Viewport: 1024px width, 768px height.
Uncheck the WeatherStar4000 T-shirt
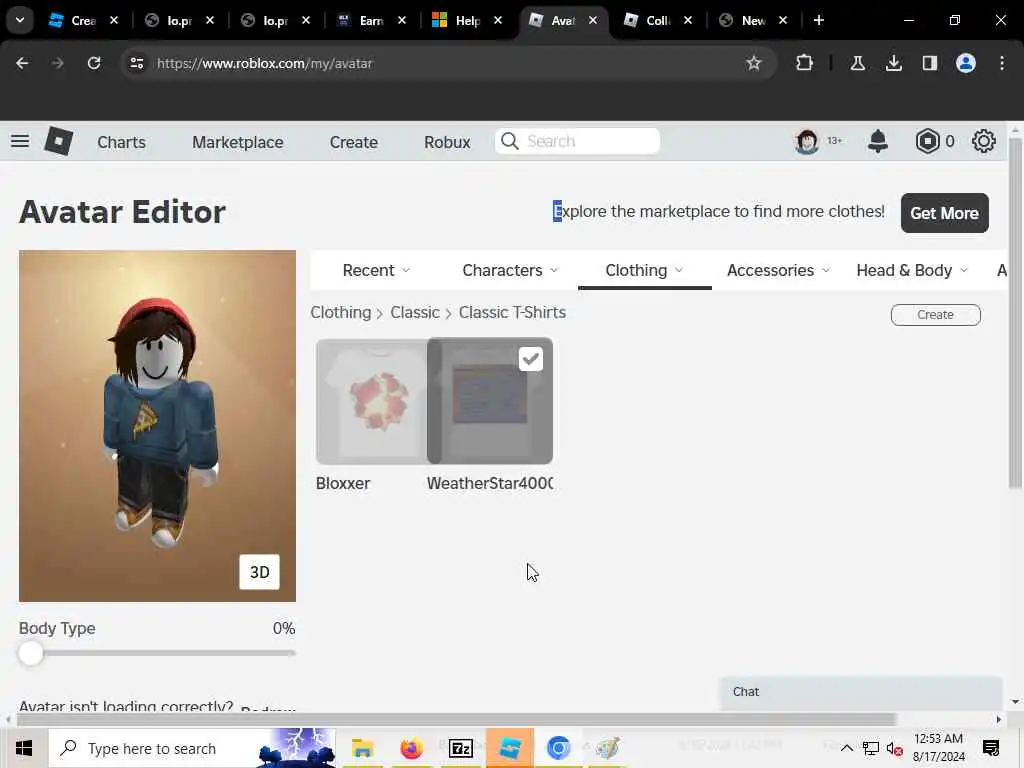(530, 359)
